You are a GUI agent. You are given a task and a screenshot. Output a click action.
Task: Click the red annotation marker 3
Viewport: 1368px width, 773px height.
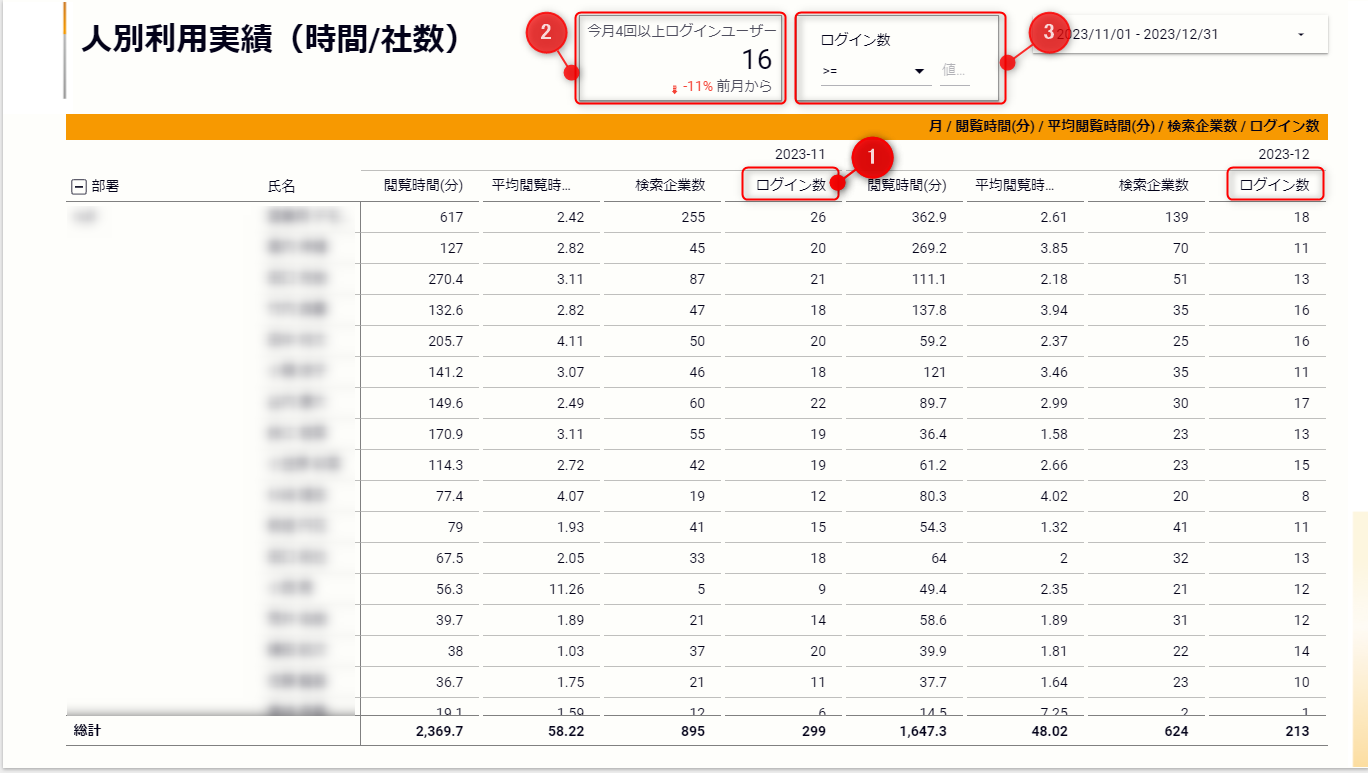[1048, 33]
